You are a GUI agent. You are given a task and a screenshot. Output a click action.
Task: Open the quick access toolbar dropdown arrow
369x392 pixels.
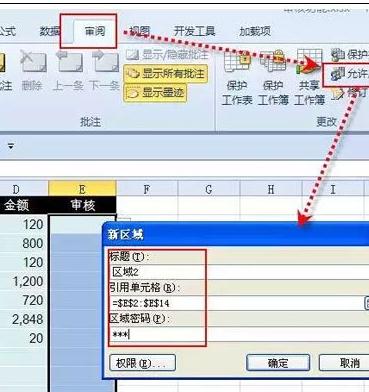click(x=11, y=146)
